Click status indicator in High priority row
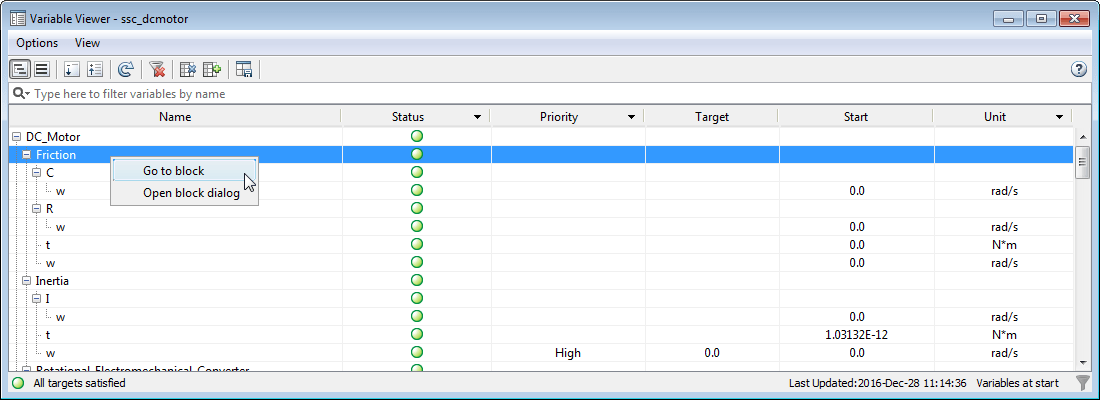The width and height of the screenshot is (1100, 400). (417, 352)
